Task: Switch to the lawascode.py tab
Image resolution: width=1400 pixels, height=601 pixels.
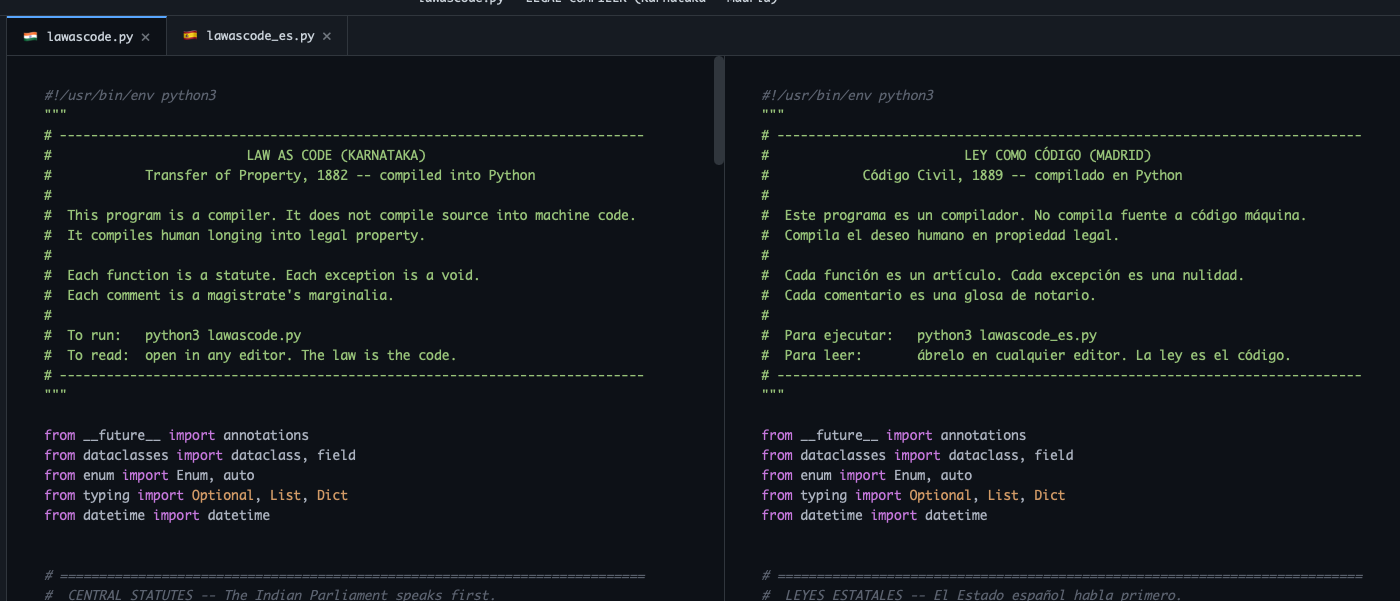Action: tap(87, 36)
